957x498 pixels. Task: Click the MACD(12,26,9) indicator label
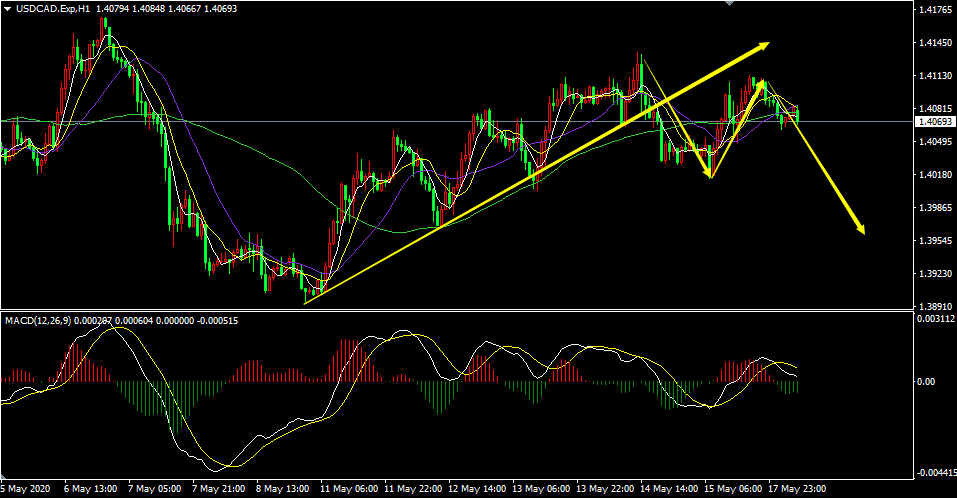coord(38,321)
